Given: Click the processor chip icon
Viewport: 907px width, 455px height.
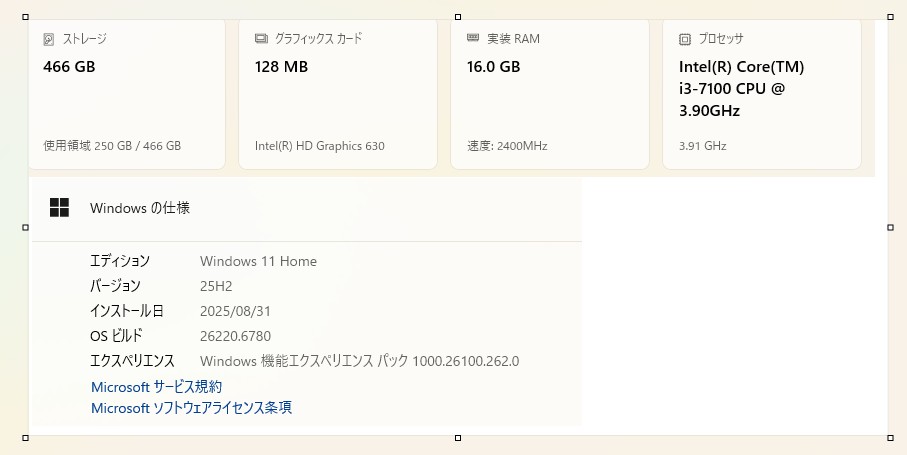Looking at the screenshot, I should (x=685, y=40).
